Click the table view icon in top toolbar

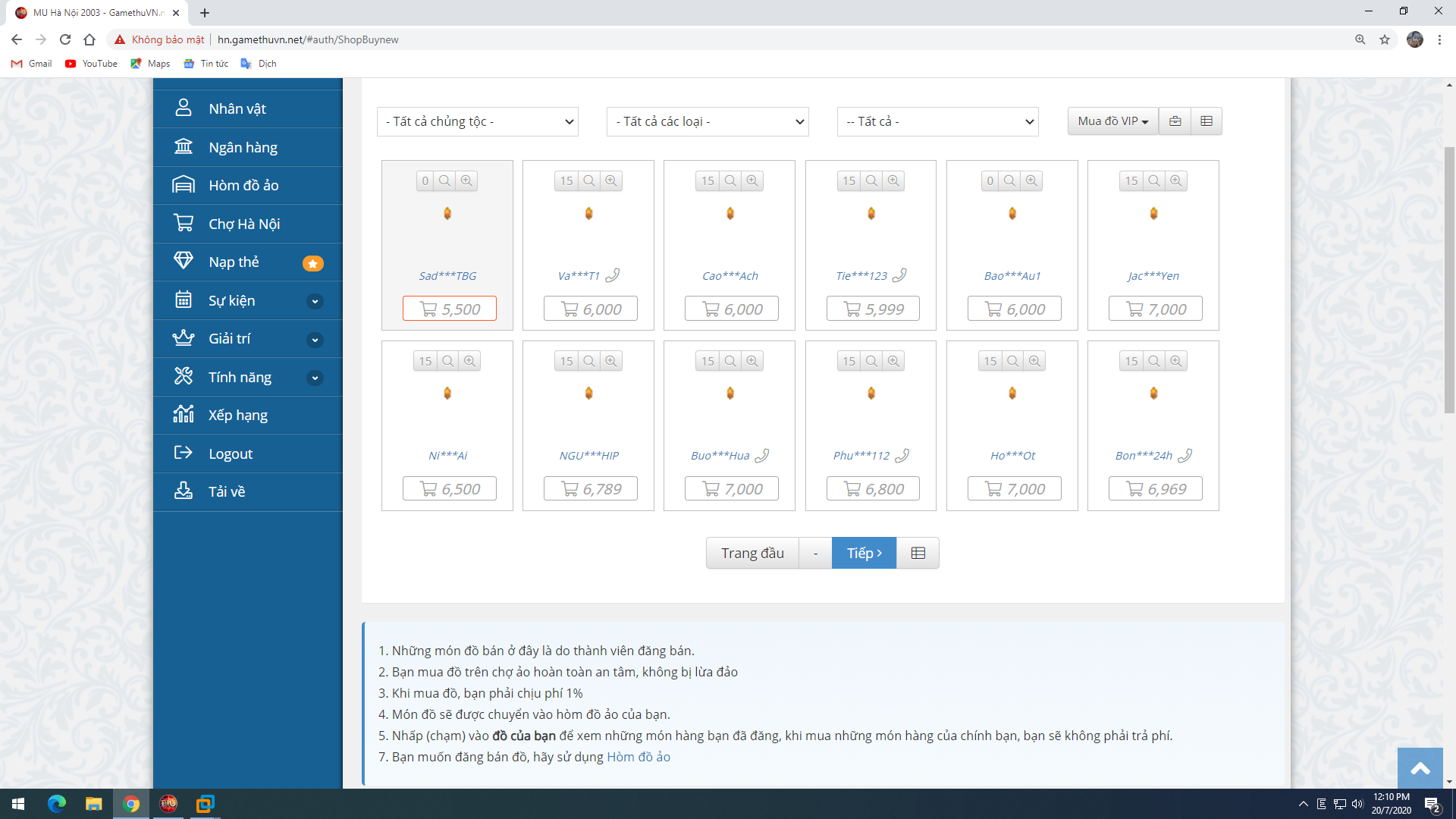click(x=1207, y=121)
